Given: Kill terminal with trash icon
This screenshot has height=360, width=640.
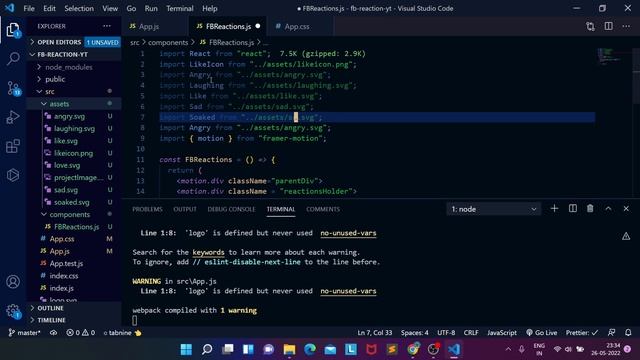Looking at the screenshot, I should tap(590, 209).
